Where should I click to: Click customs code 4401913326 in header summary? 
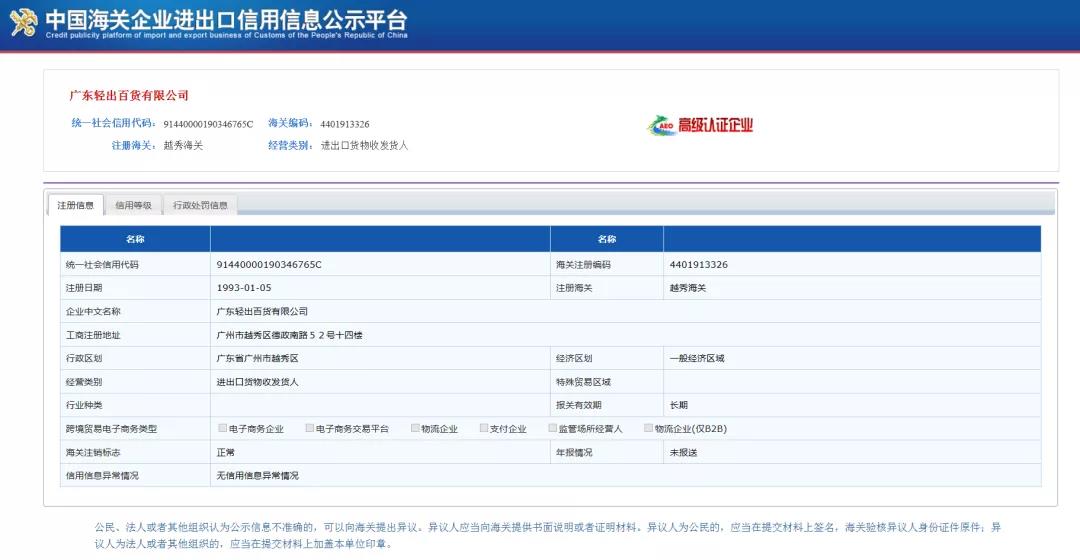345,125
